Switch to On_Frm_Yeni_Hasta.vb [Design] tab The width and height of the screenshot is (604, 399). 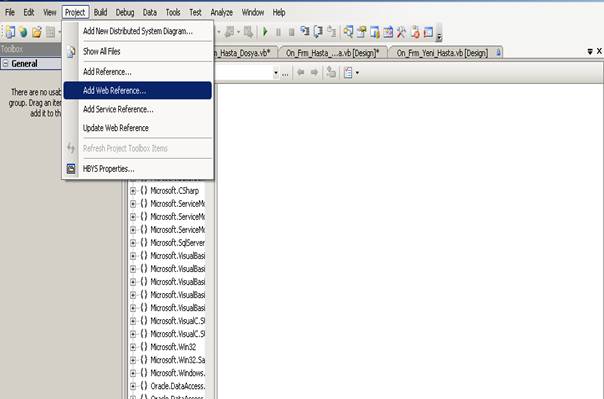click(x=442, y=53)
